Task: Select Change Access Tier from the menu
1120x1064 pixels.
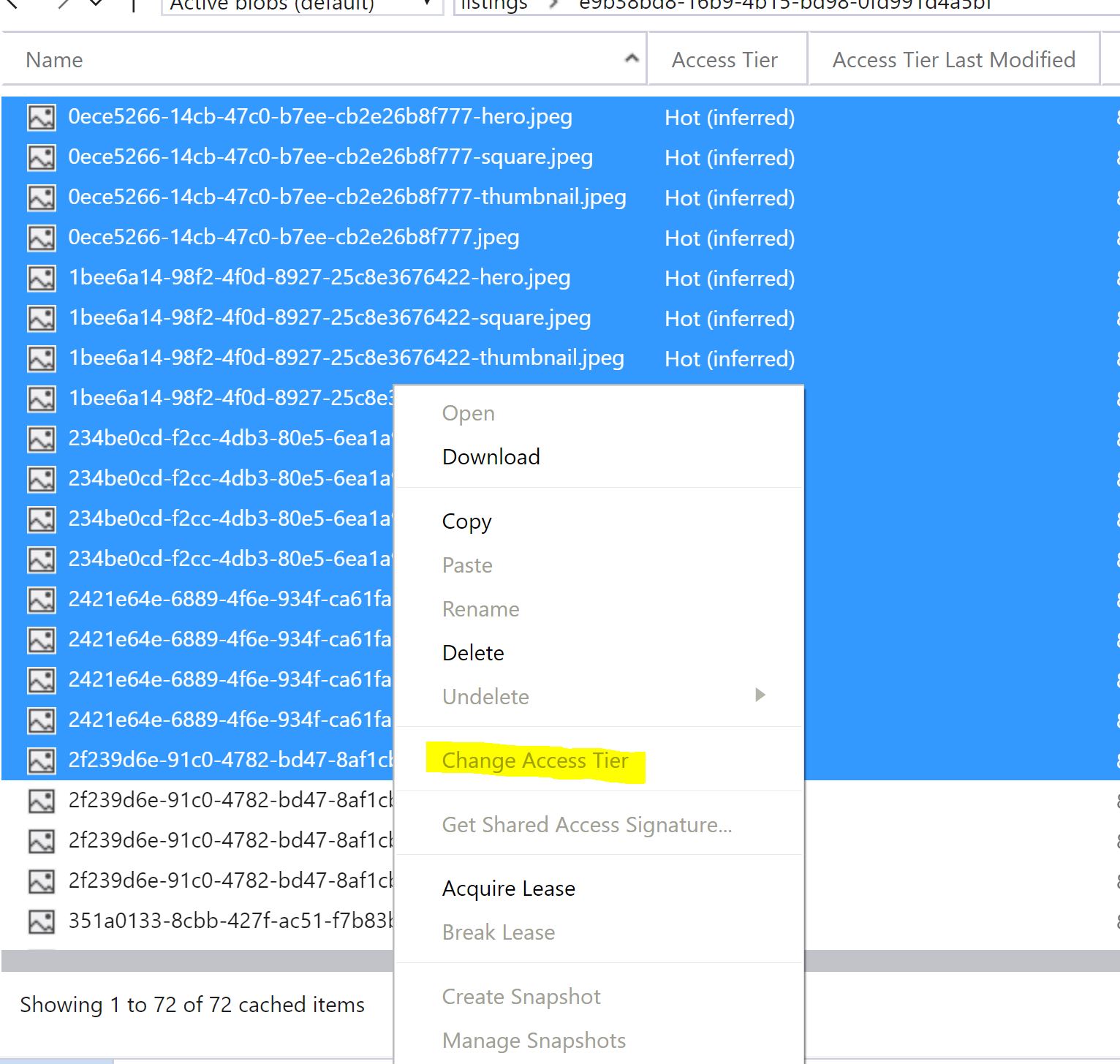Action: point(534,761)
